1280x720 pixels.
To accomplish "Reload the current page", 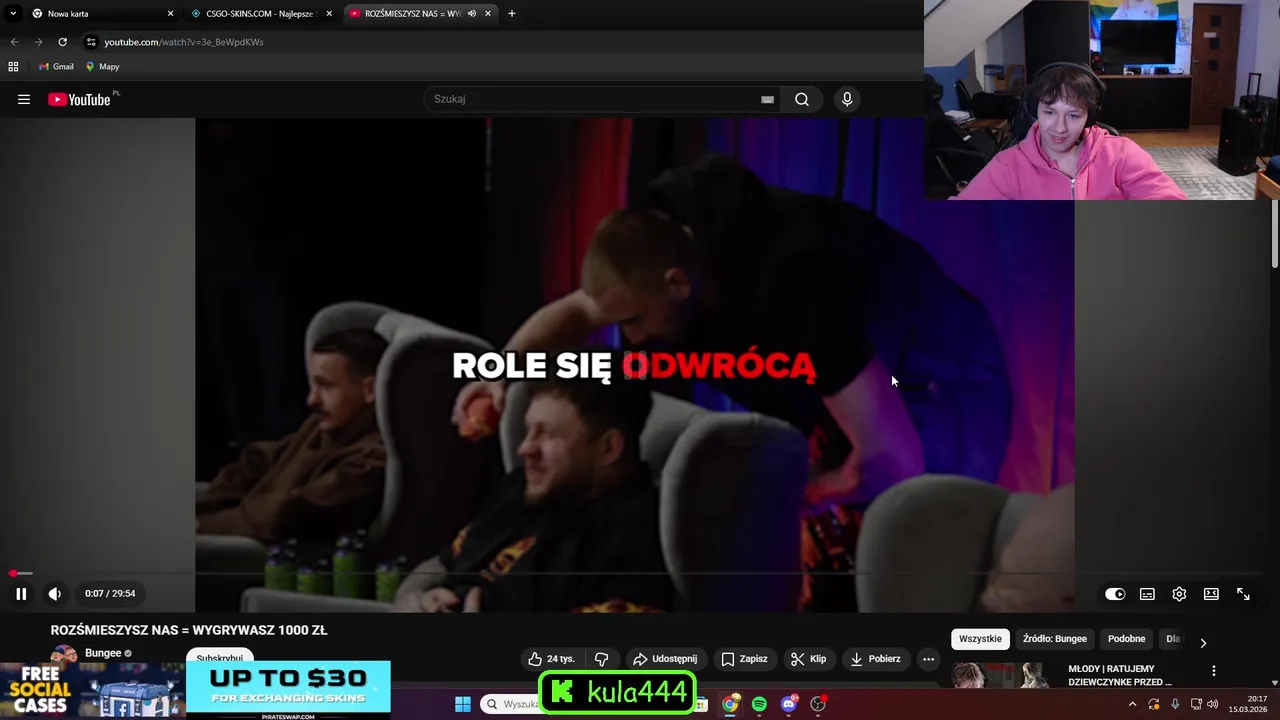I will pyautogui.click(x=62, y=42).
